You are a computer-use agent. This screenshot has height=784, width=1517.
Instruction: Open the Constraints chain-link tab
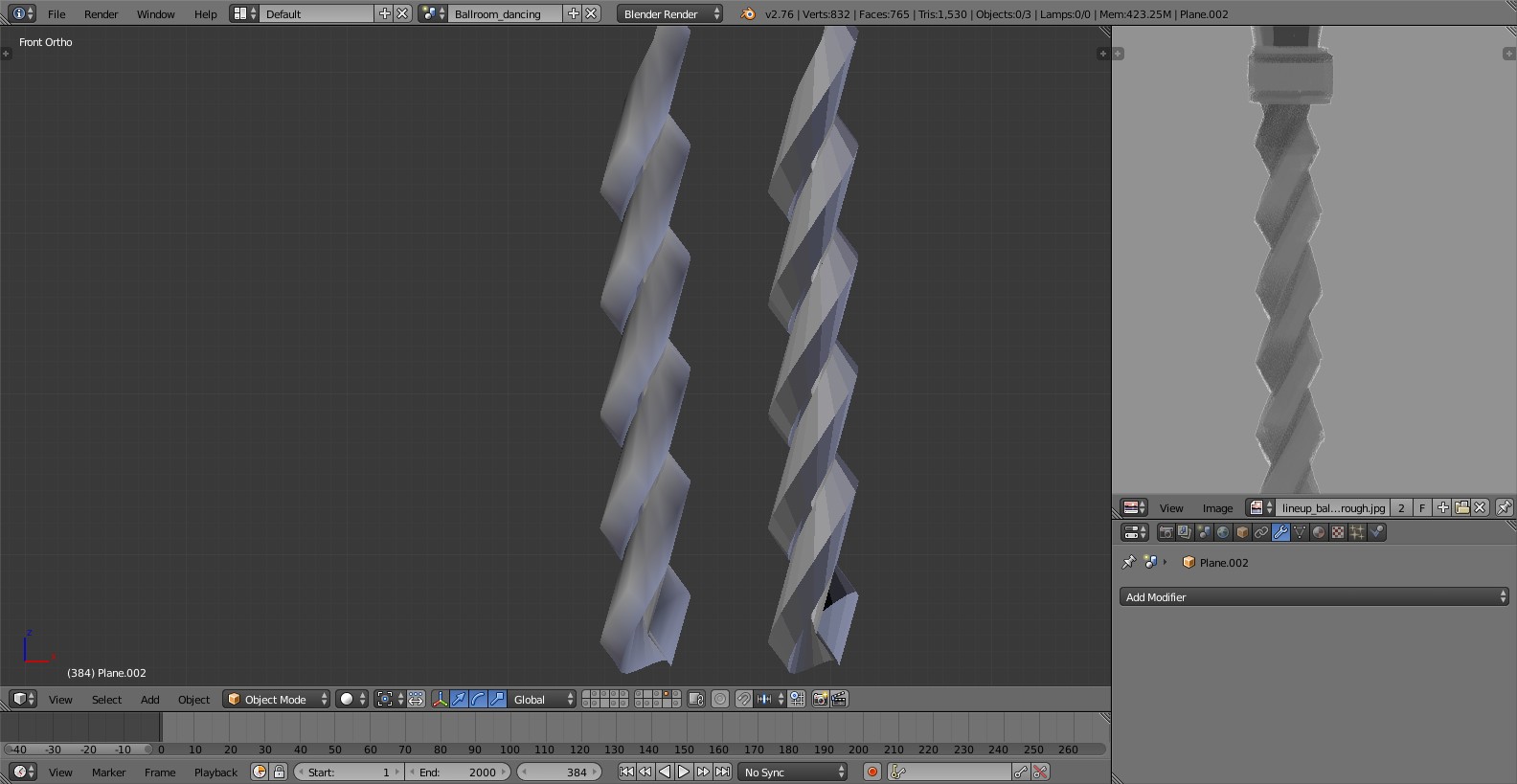click(x=1261, y=532)
